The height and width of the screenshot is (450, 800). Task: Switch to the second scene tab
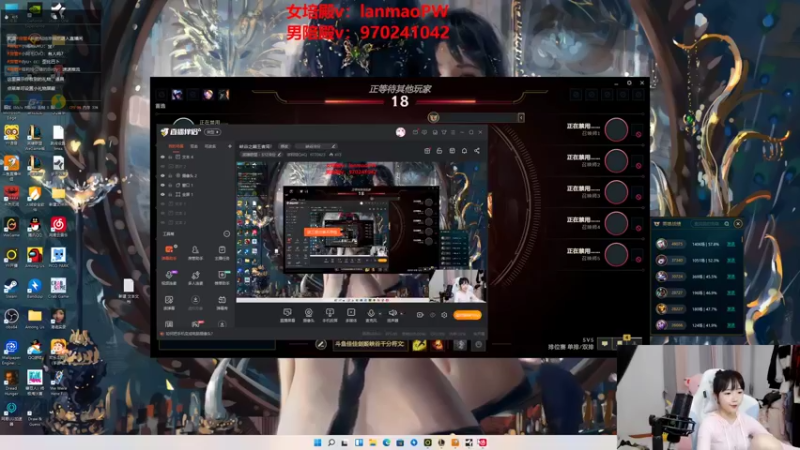click(x=194, y=146)
